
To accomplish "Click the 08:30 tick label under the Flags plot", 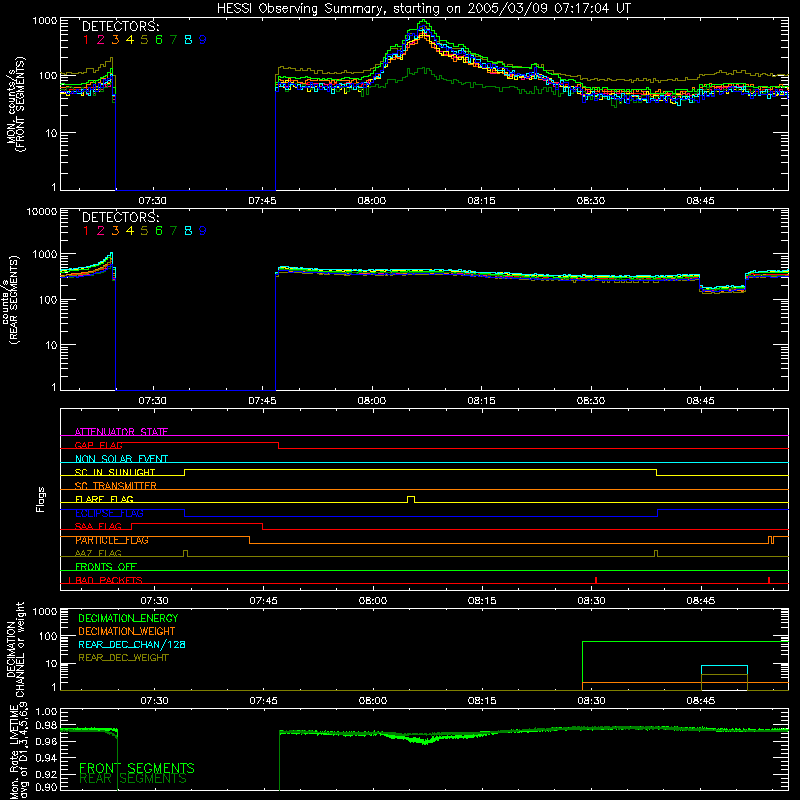I will (591, 601).
